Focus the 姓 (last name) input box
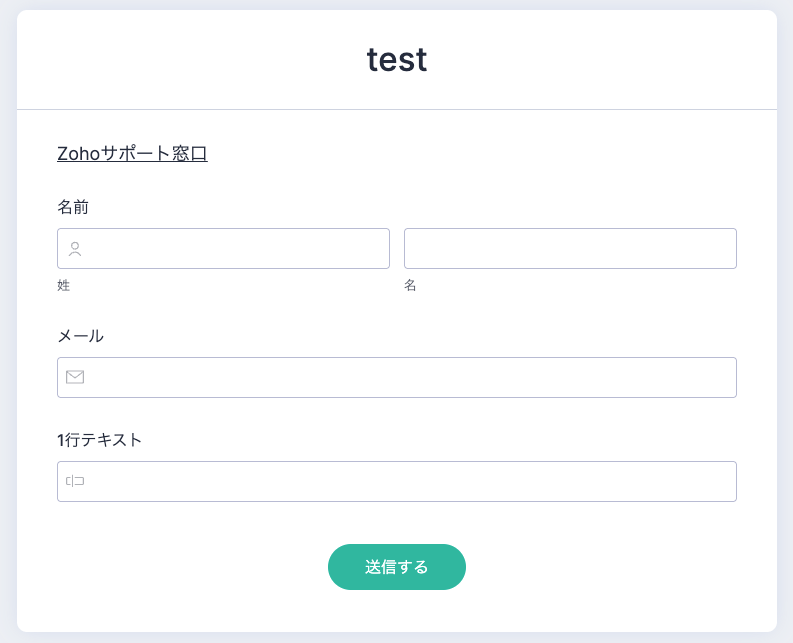Screen dimensions: 793x643 coord(235,249)
